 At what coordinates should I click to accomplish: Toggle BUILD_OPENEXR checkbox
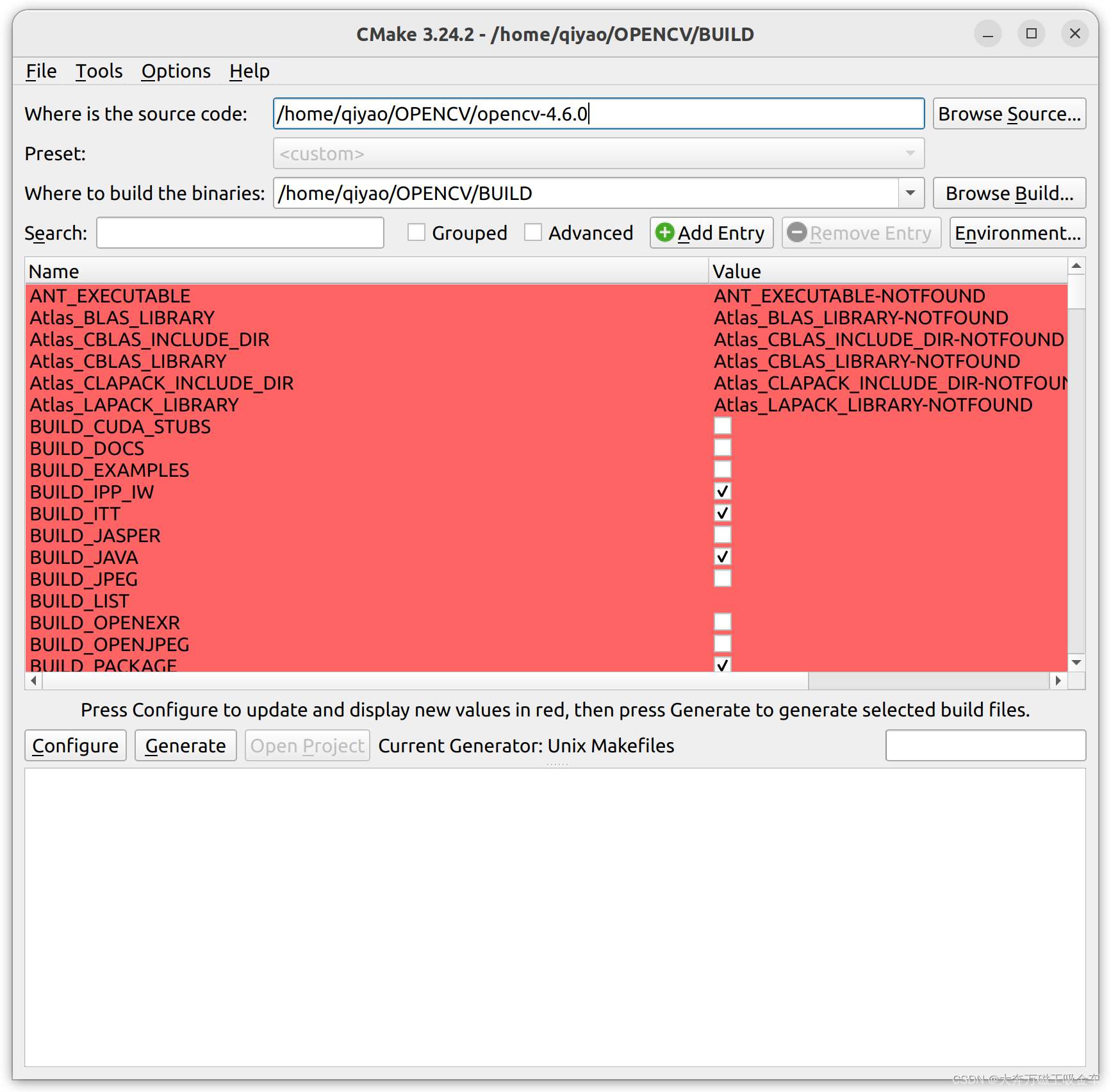click(723, 622)
